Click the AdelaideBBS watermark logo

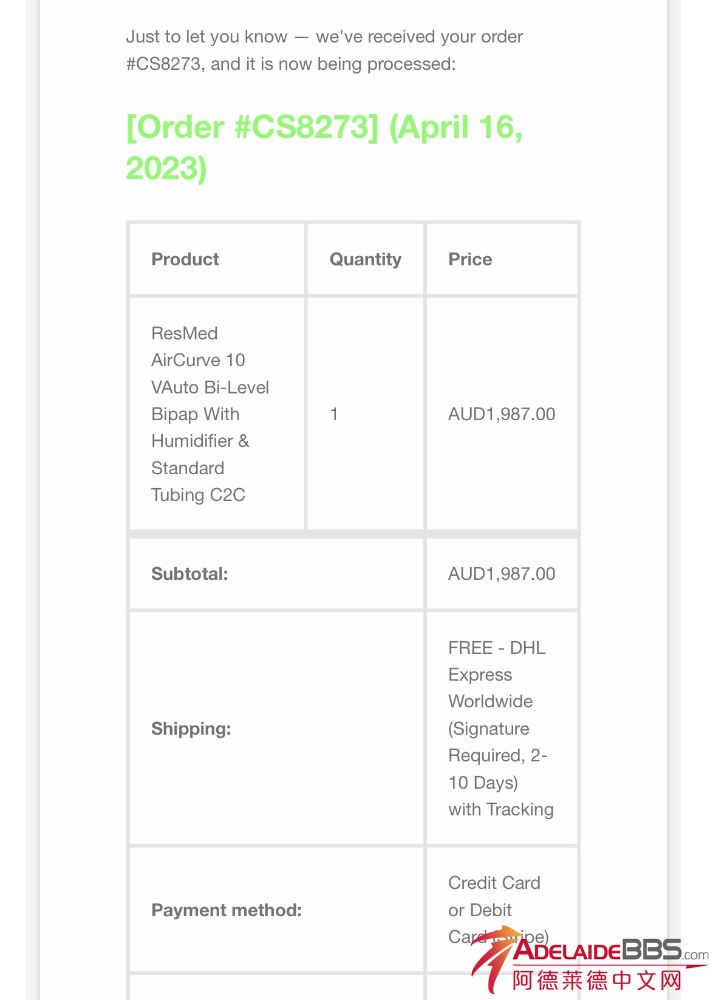(x=590, y=959)
